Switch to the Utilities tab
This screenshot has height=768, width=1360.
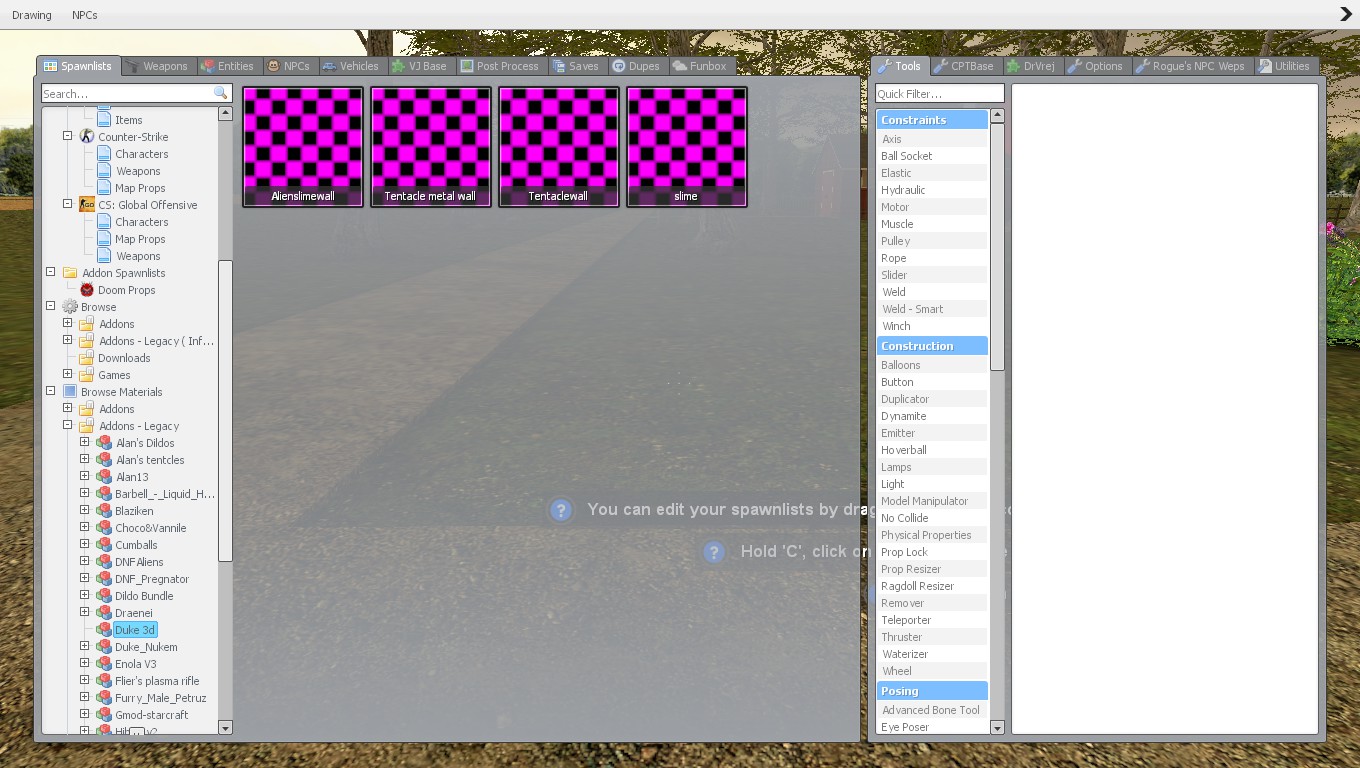coord(1284,66)
